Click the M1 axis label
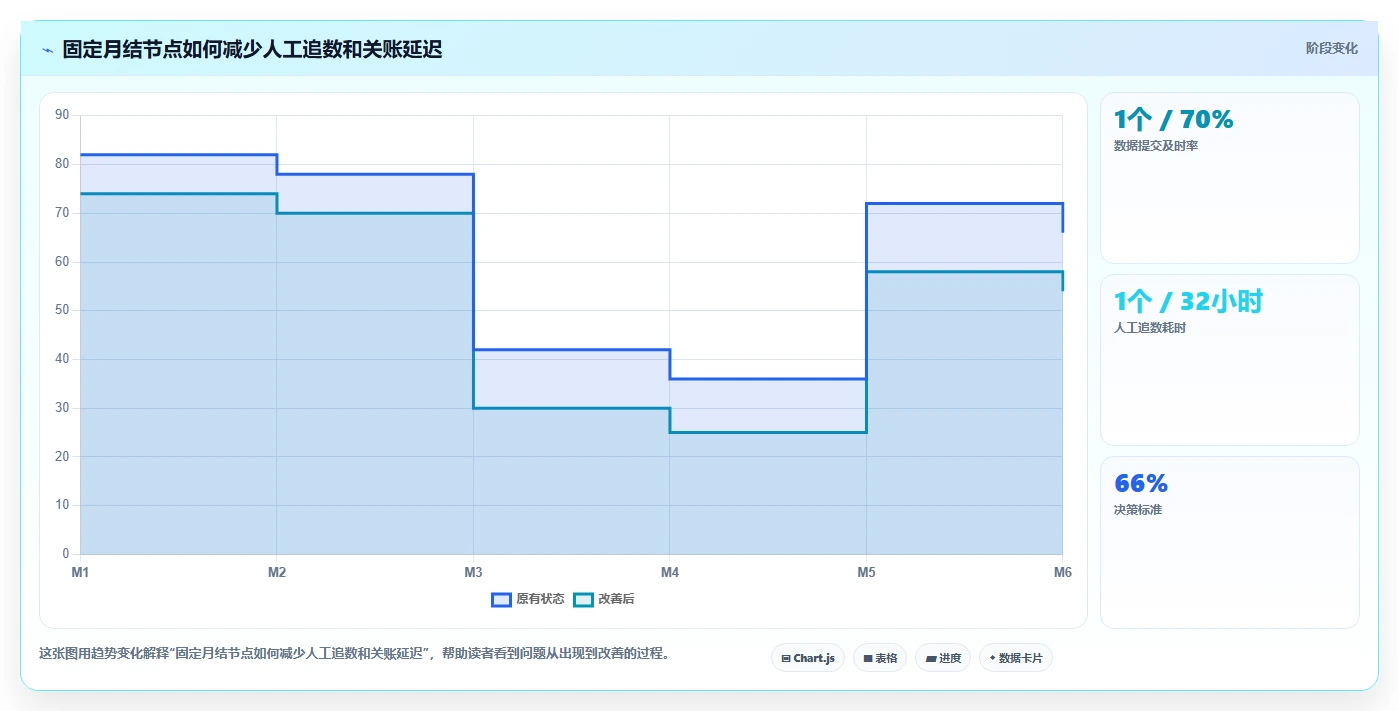The image size is (1399, 711). tap(80, 573)
